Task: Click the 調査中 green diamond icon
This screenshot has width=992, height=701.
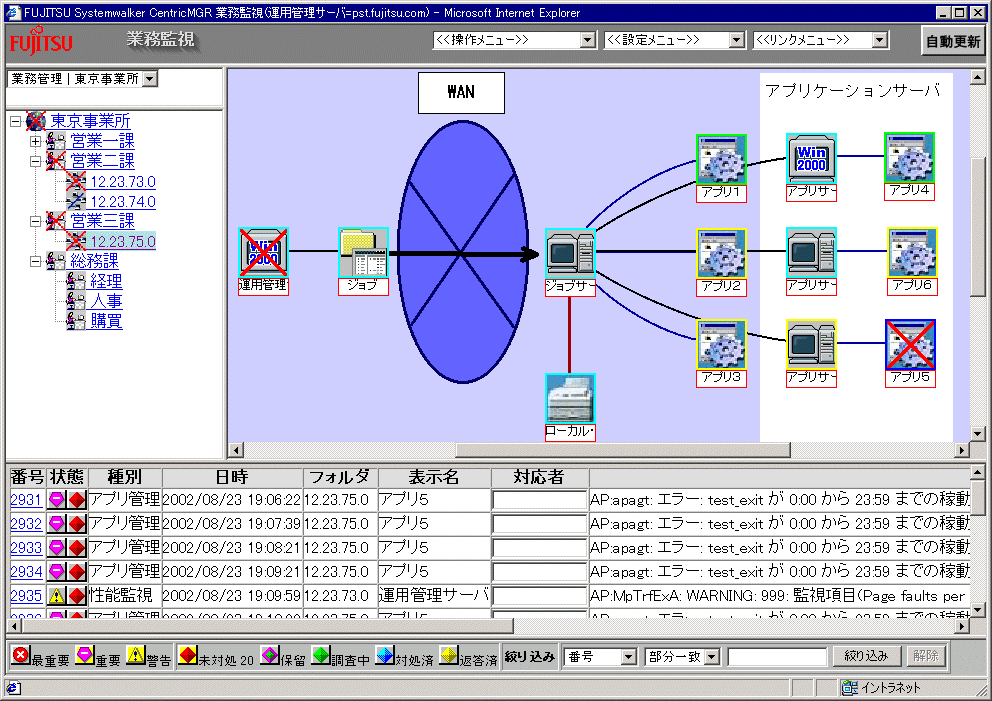Action: [320, 655]
